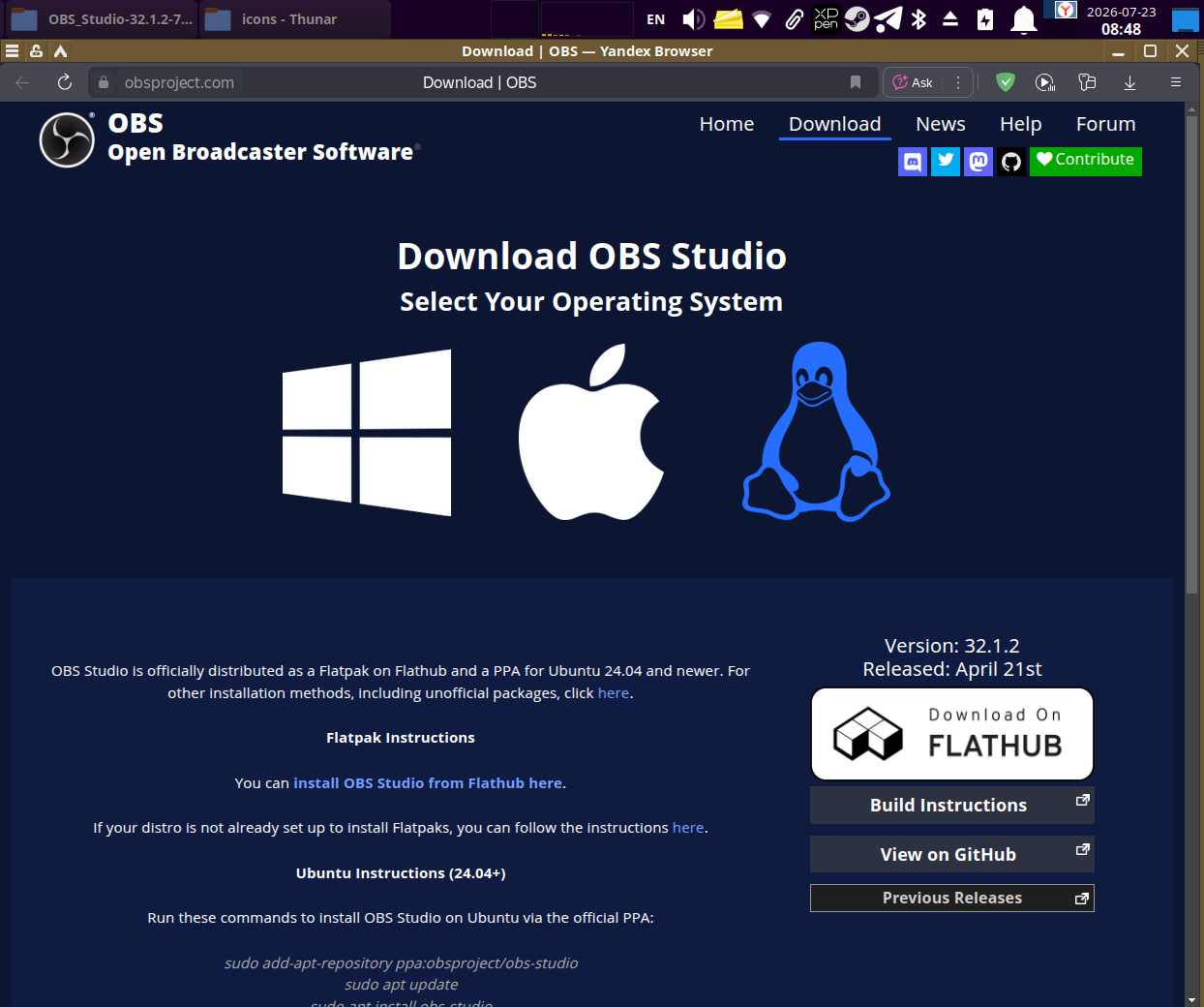
Task: Open the Telegram tray icon
Action: coord(888,19)
